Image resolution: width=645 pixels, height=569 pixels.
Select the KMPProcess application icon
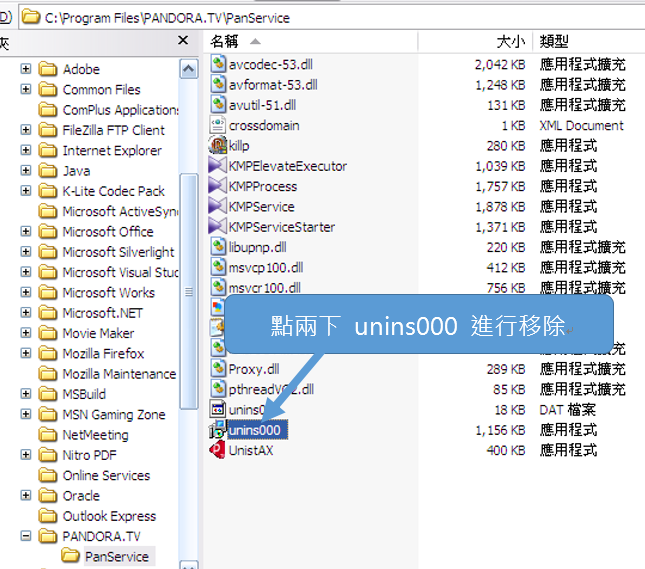[x=218, y=186]
